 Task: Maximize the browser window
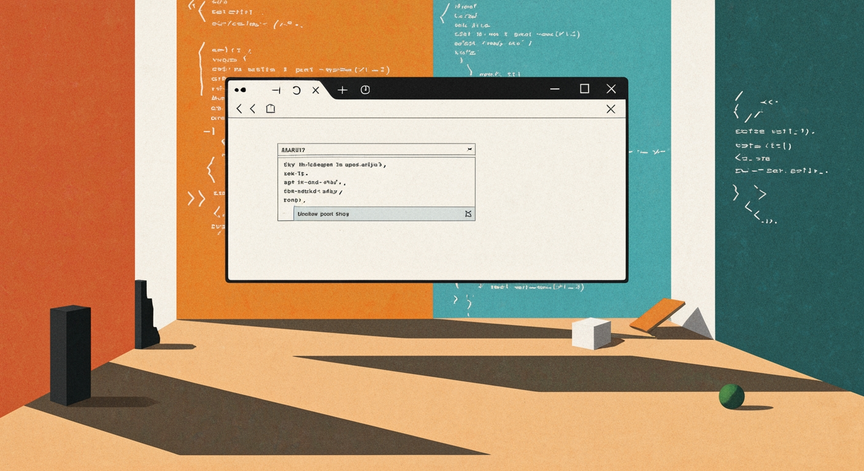[585, 89]
